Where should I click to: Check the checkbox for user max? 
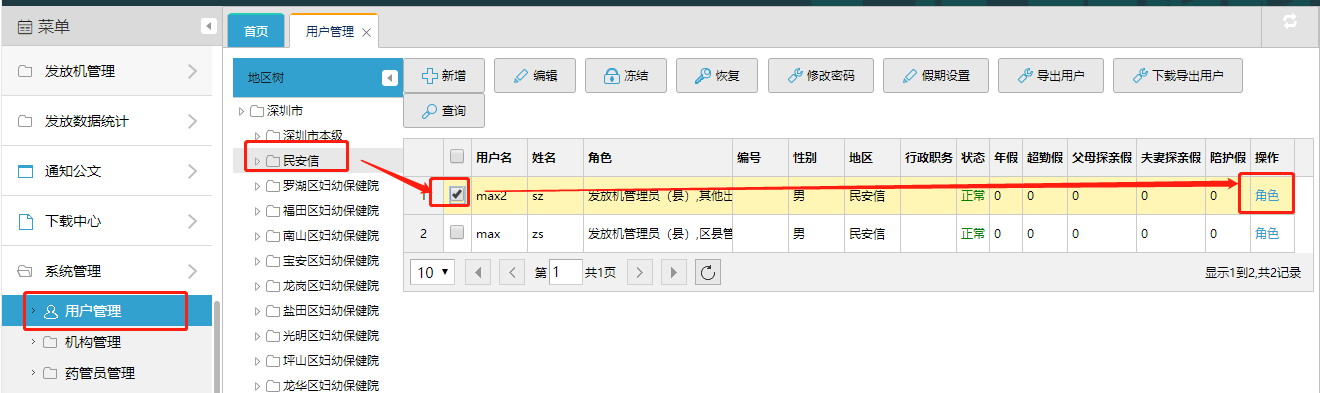tap(457, 233)
